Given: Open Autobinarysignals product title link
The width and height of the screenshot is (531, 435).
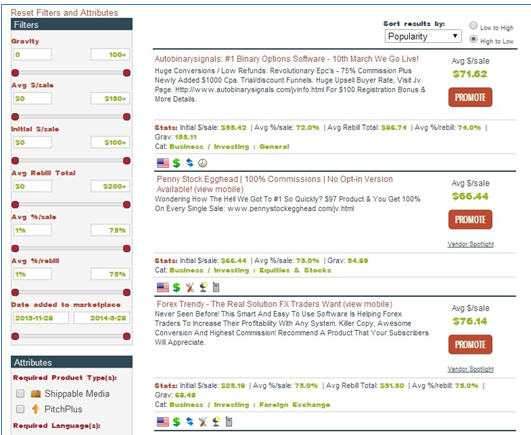Looking at the screenshot, I should pyautogui.click(x=286, y=59).
